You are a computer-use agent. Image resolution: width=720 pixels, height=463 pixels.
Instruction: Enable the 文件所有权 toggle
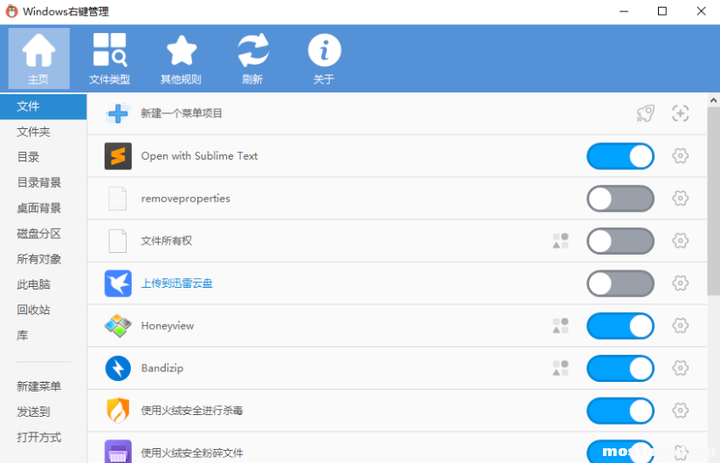(620, 241)
